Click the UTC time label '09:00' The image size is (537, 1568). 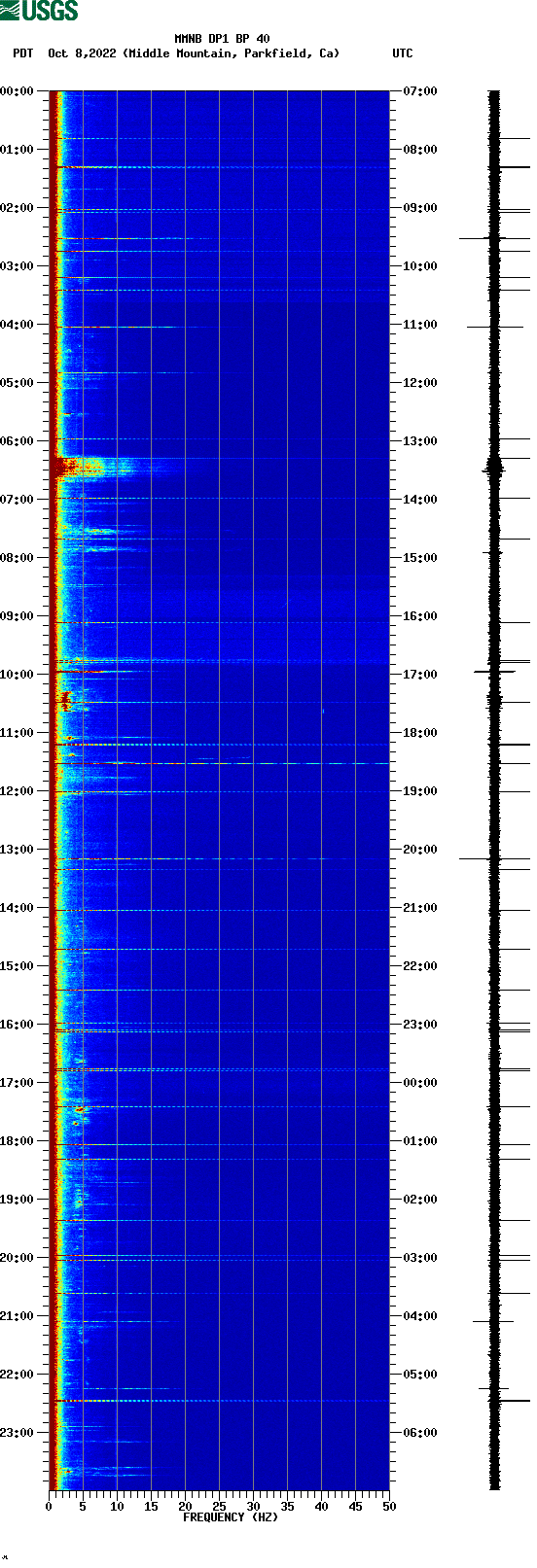(x=420, y=208)
